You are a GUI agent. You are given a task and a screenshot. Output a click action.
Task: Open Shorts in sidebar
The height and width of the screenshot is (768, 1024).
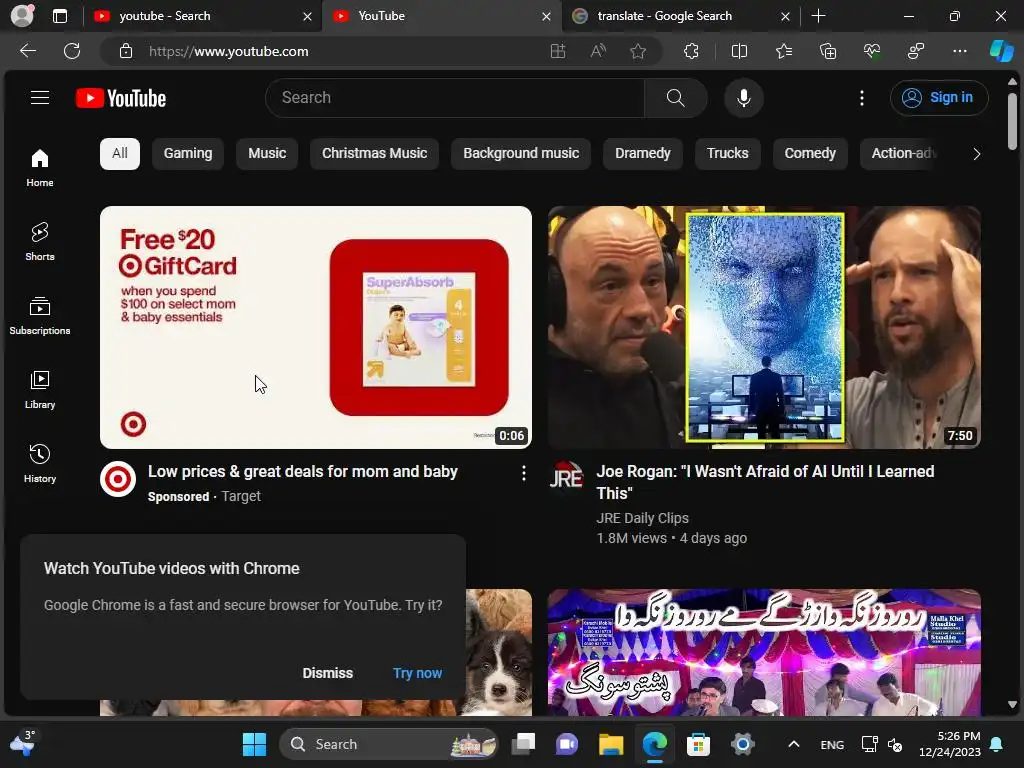pos(40,242)
